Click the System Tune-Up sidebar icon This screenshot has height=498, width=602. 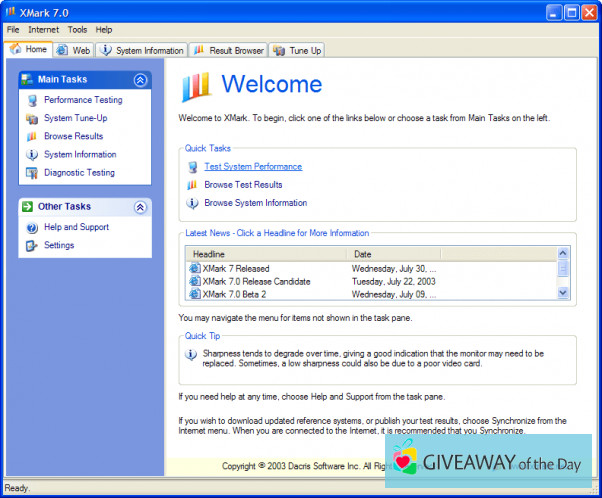coord(33,118)
